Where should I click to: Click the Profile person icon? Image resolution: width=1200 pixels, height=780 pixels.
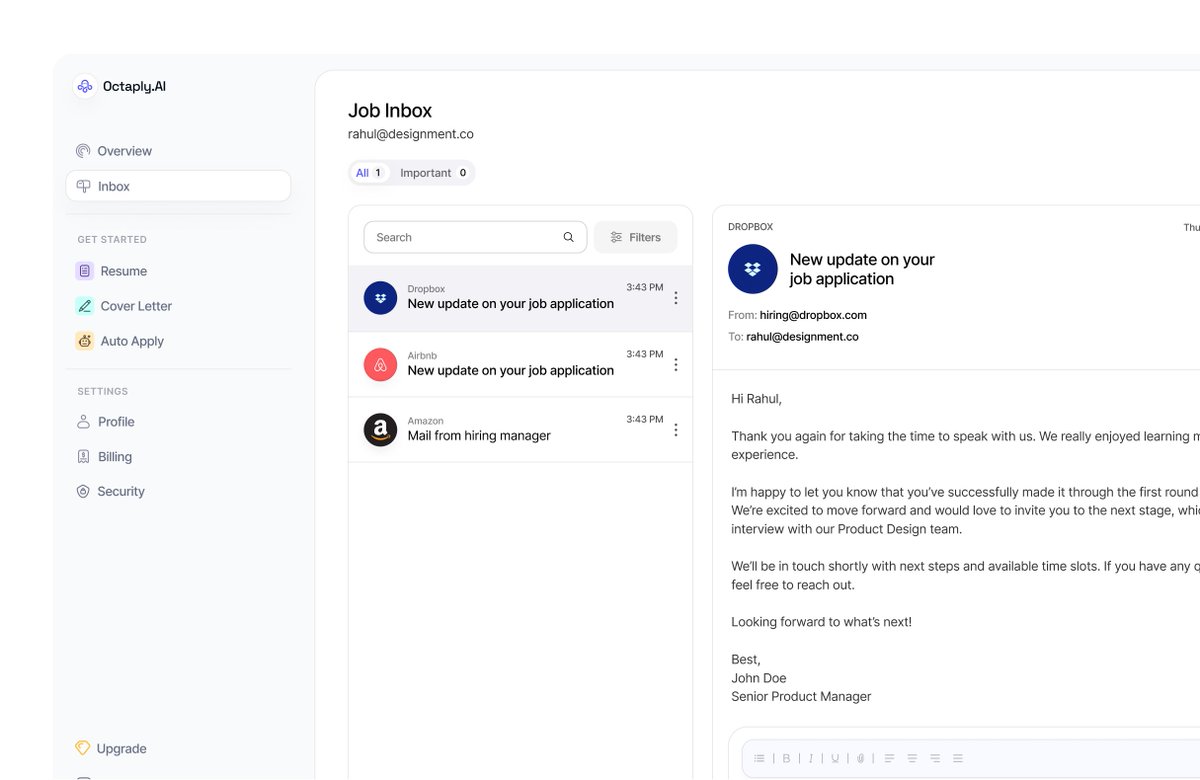84,422
